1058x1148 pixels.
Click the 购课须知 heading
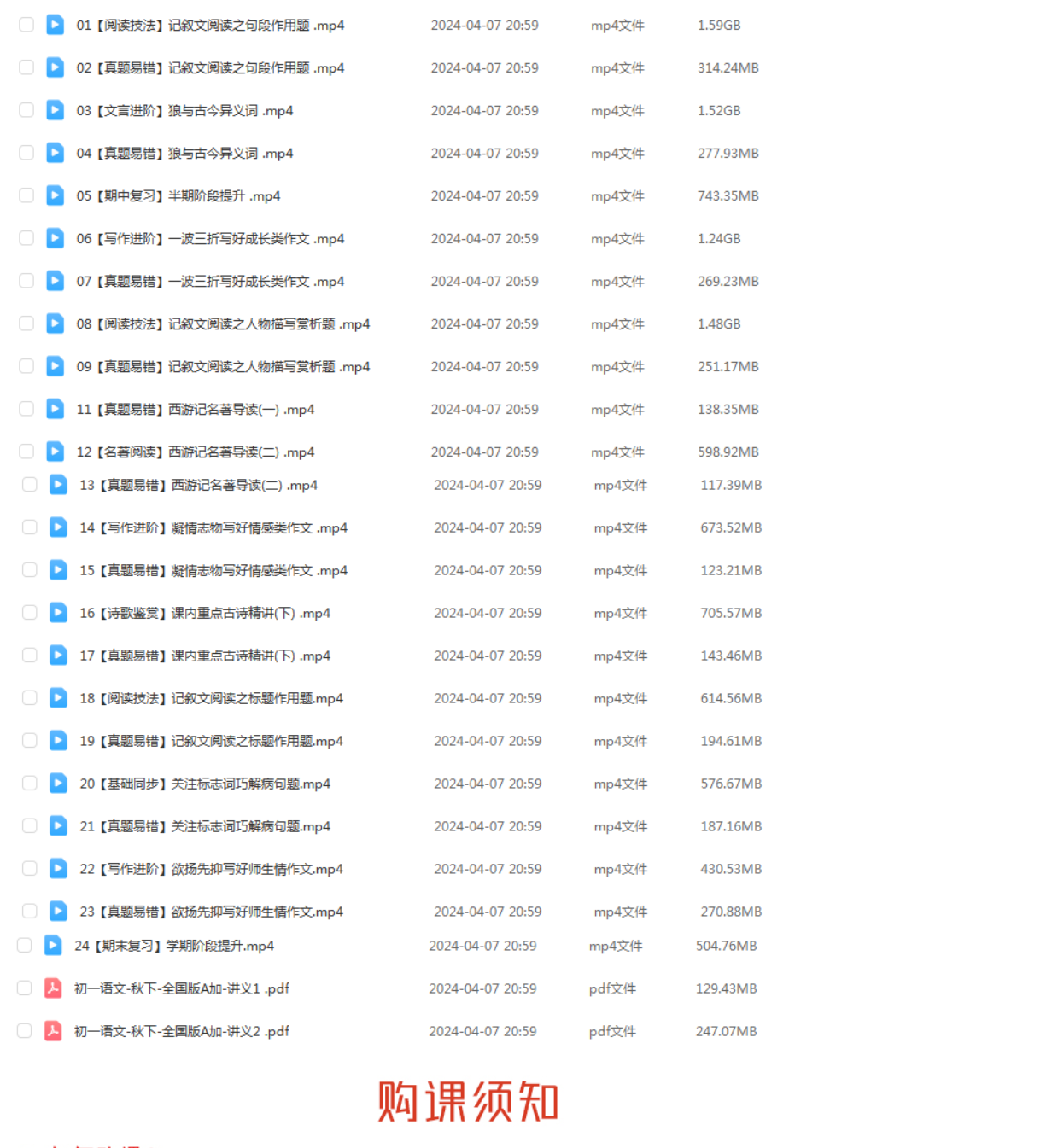pos(469,1101)
